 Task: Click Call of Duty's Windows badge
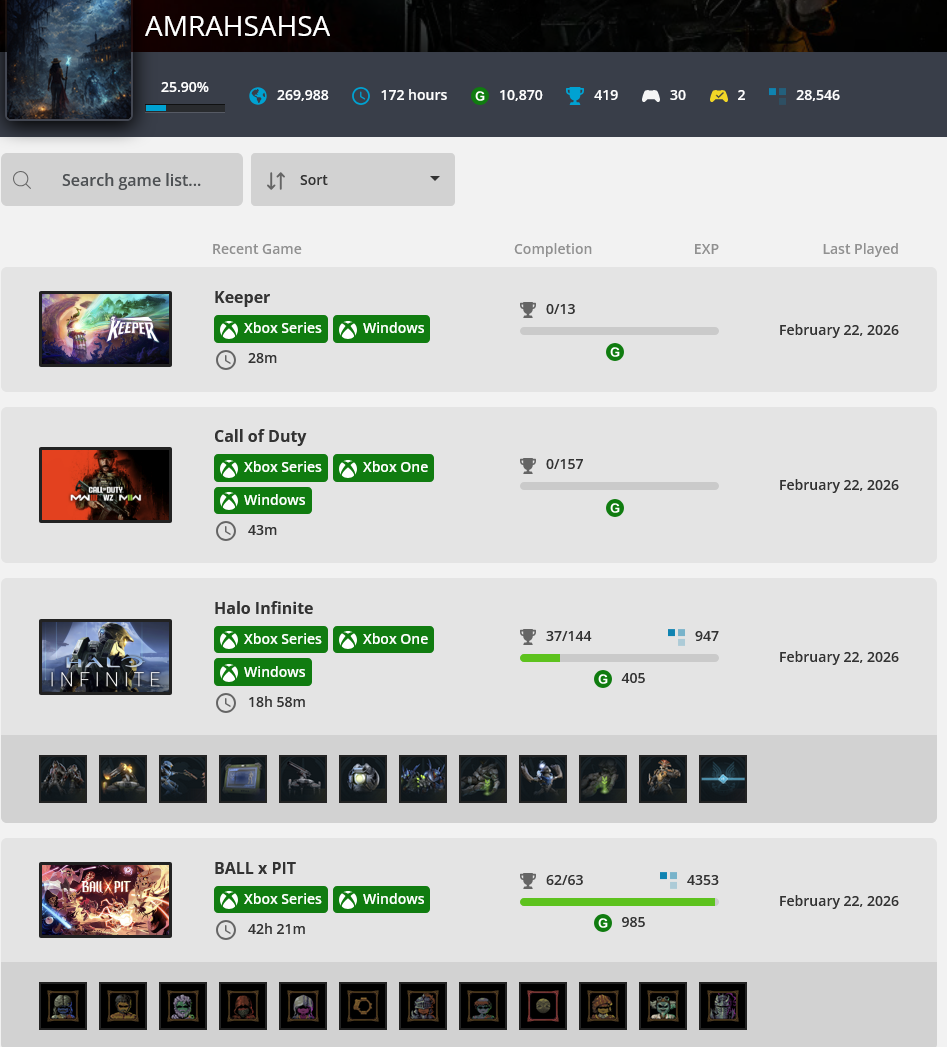[263, 500]
